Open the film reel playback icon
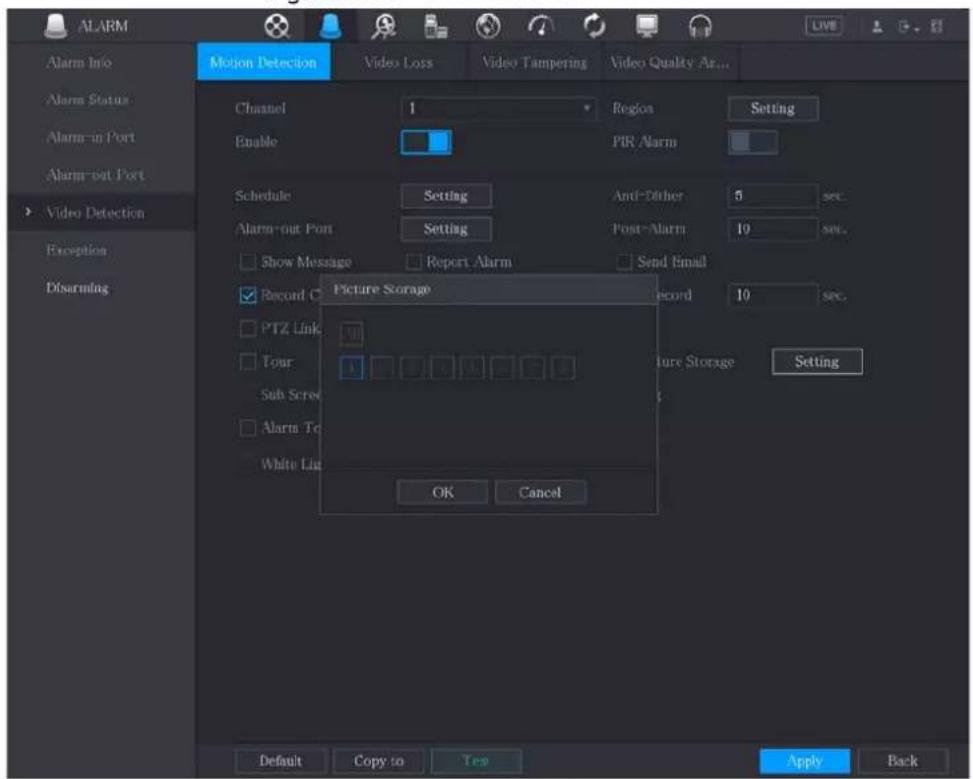Viewport: 973px width, 779px height. pos(277,27)
